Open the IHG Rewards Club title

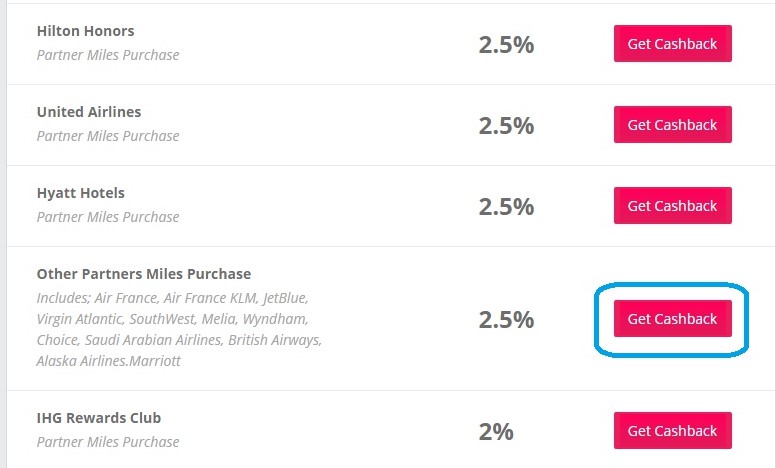tap(99, 418)
